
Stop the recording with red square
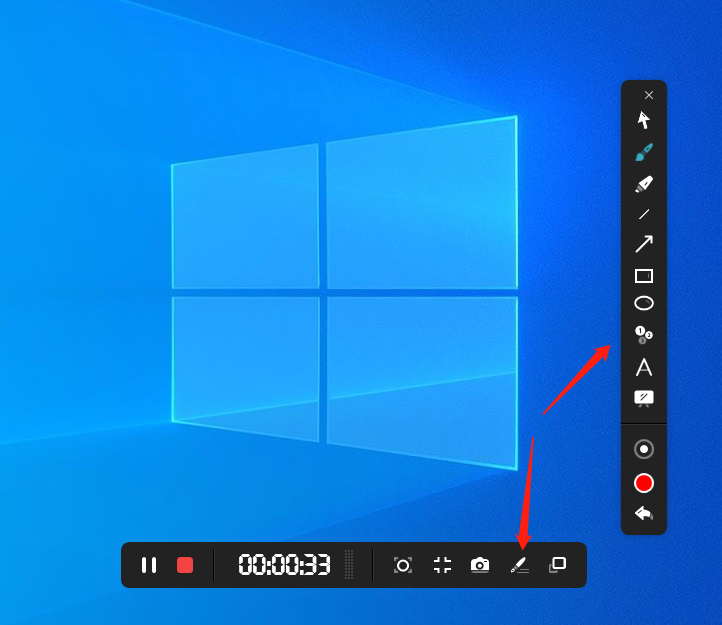(185, 565)
